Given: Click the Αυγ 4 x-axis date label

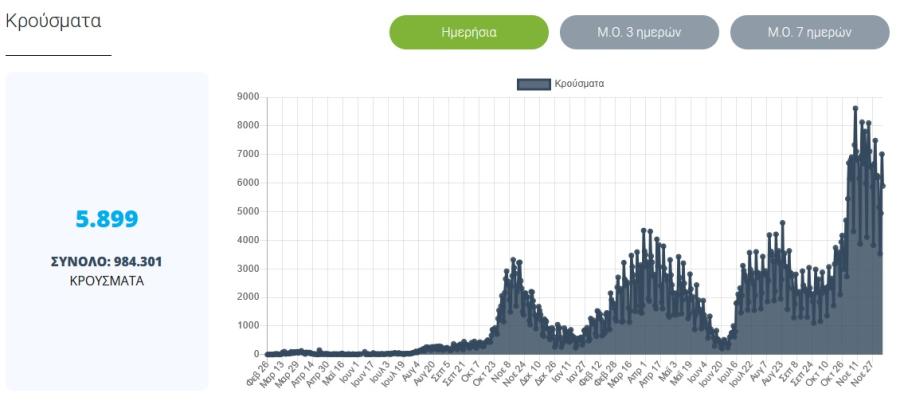Looking at the screenshot, I should 410,372.
